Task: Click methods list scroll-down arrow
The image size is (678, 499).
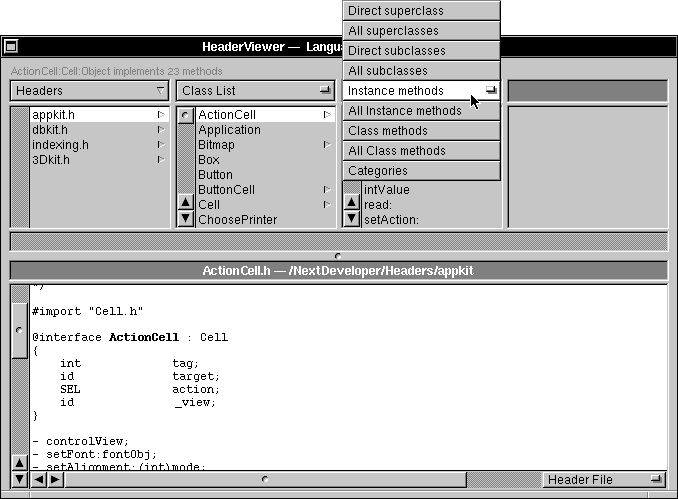Action: point(352,218)
